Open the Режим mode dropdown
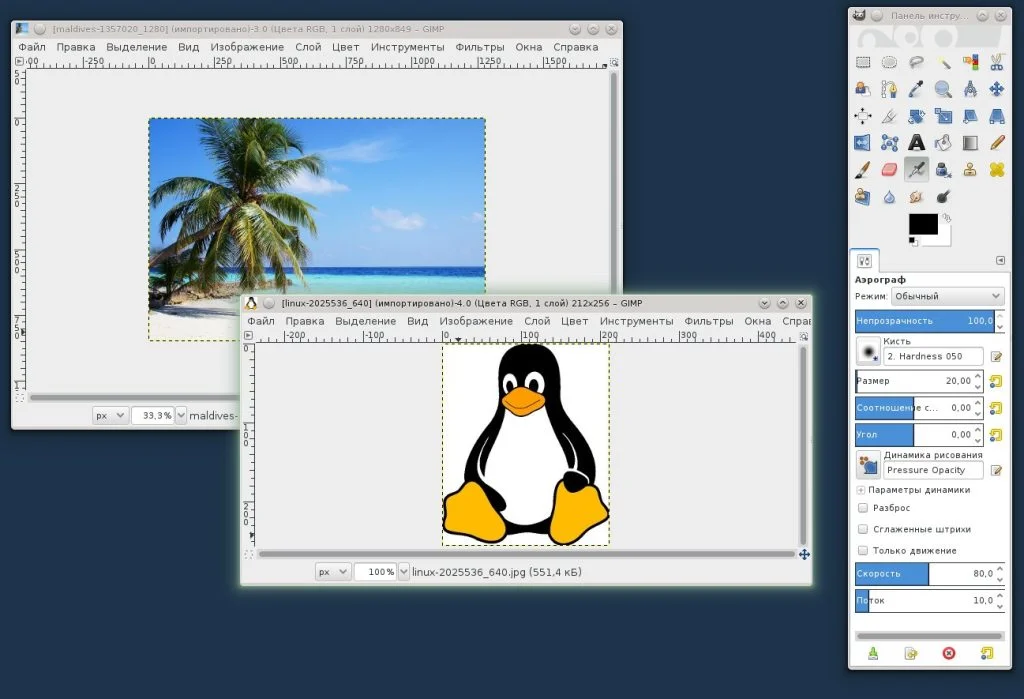Screen dimensions: 1024x699 [944, 297]
